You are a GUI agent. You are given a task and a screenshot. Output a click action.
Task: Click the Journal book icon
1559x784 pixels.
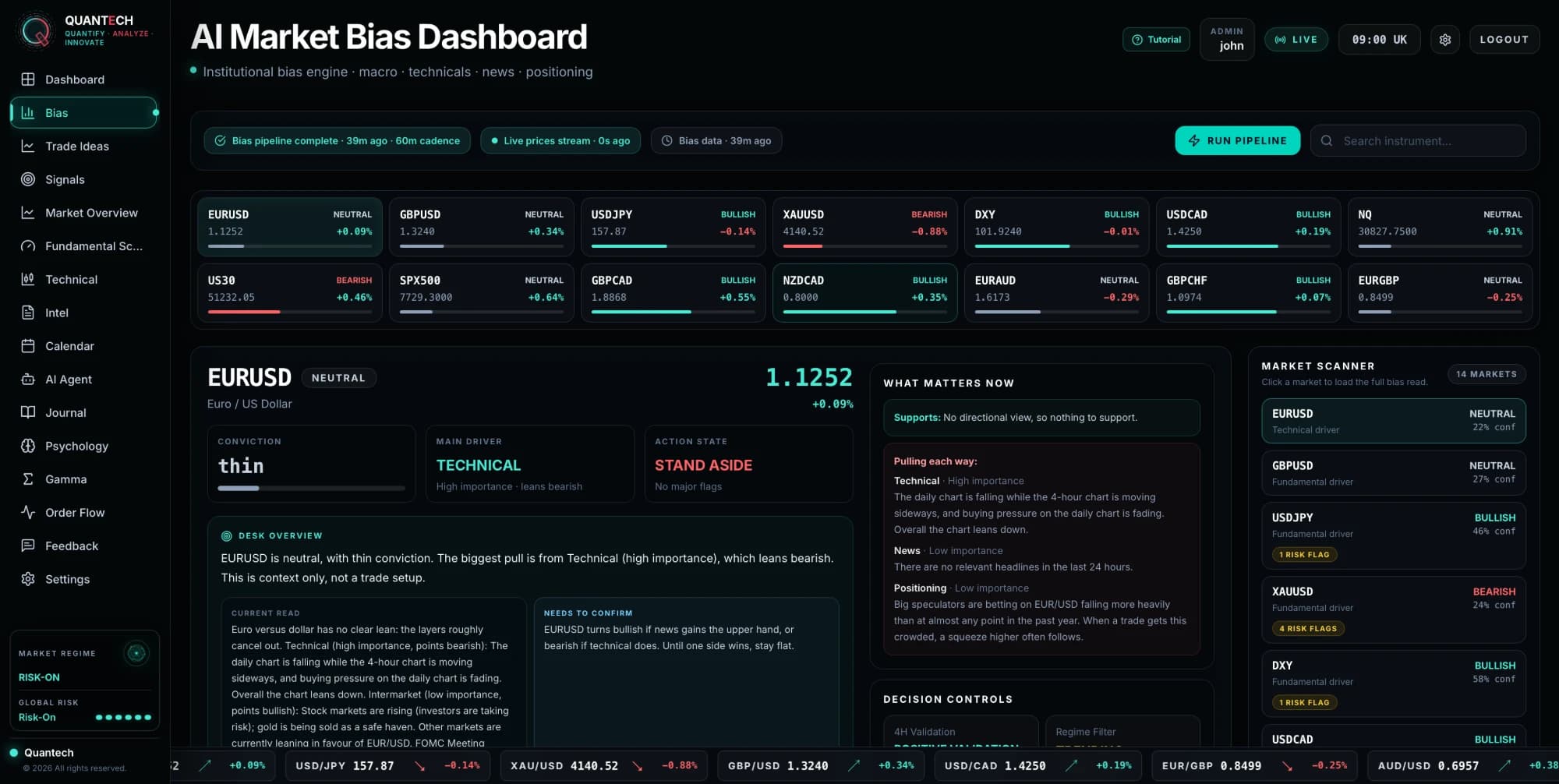(28, 412)
